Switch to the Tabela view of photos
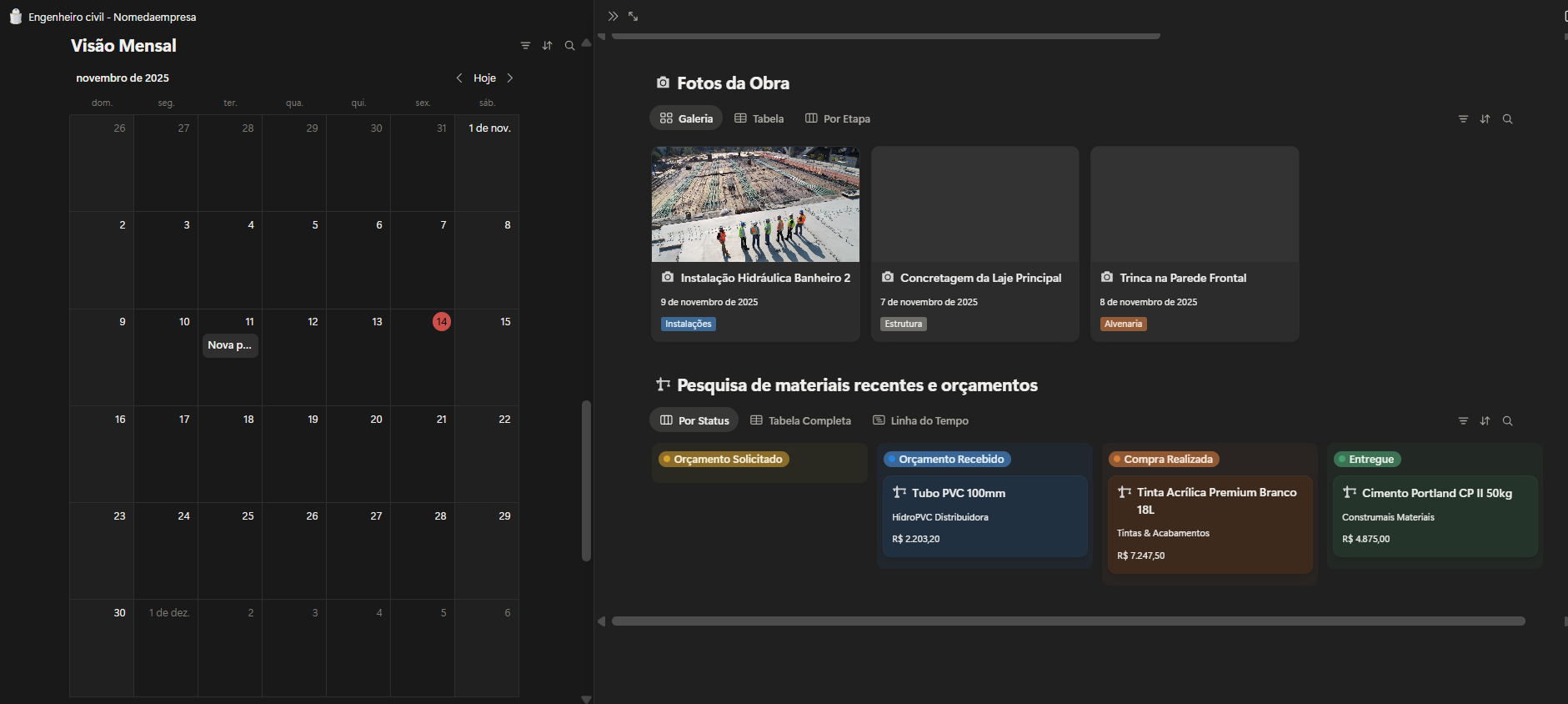Viewport: 1568px width, 704px height. [759, 119]
